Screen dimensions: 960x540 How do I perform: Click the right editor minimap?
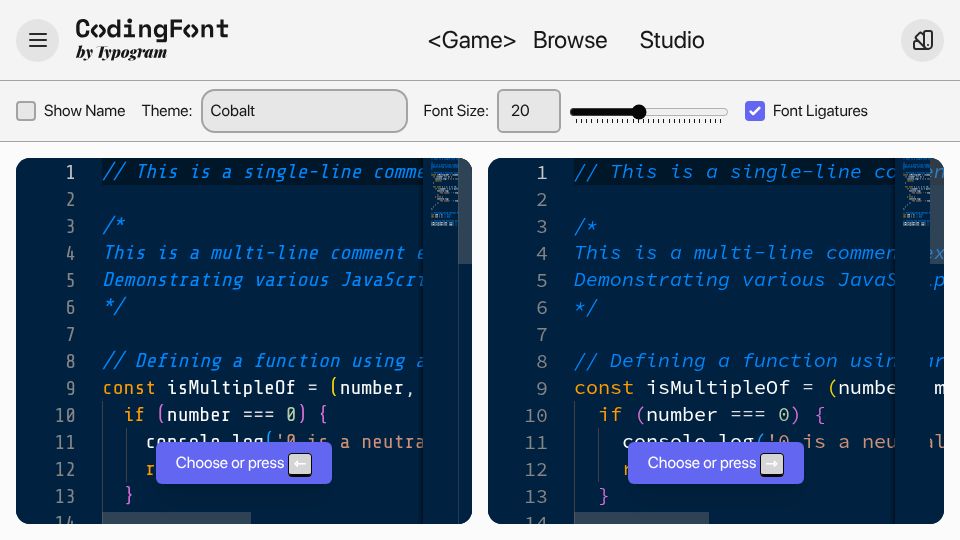coord(916,193)
